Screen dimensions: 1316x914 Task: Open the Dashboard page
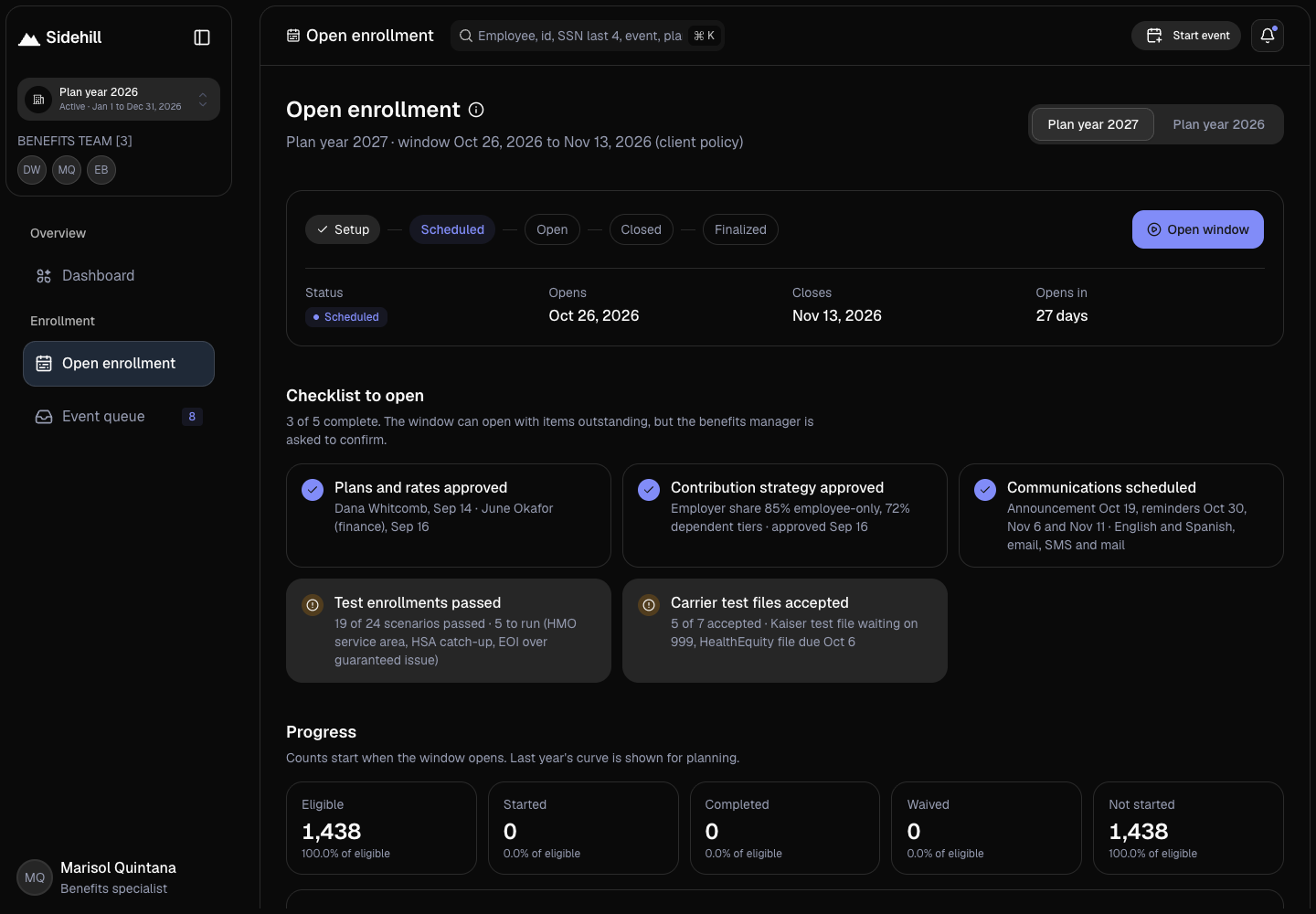(119, 276)
